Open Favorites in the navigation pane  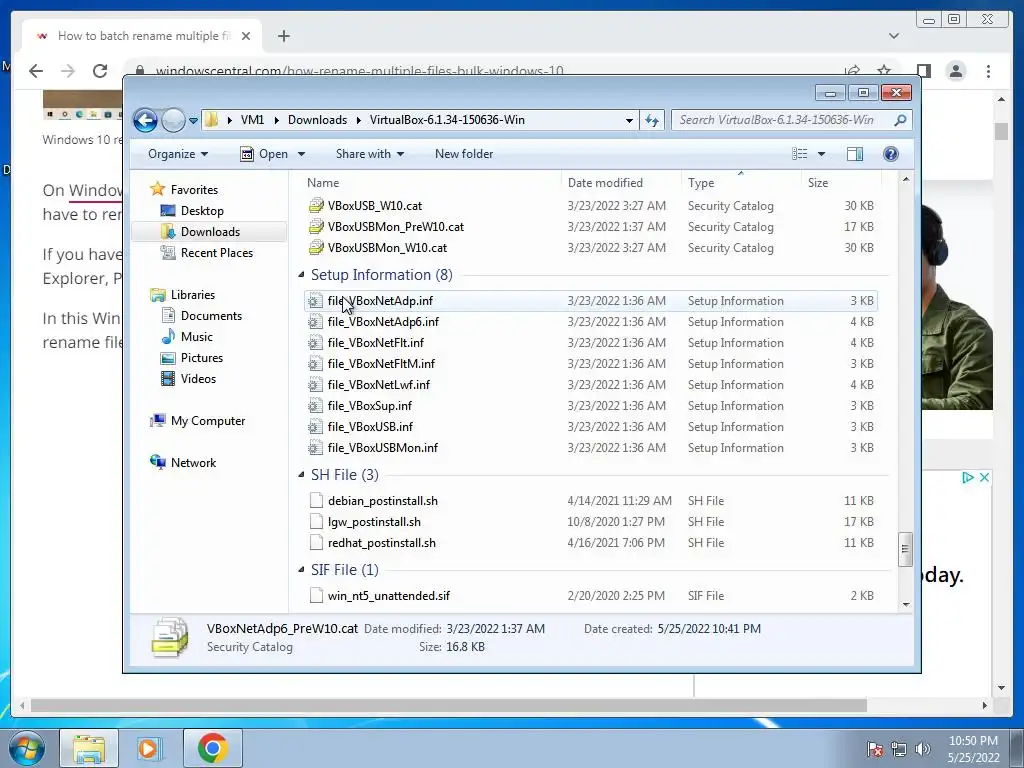[x=194, y=189]
